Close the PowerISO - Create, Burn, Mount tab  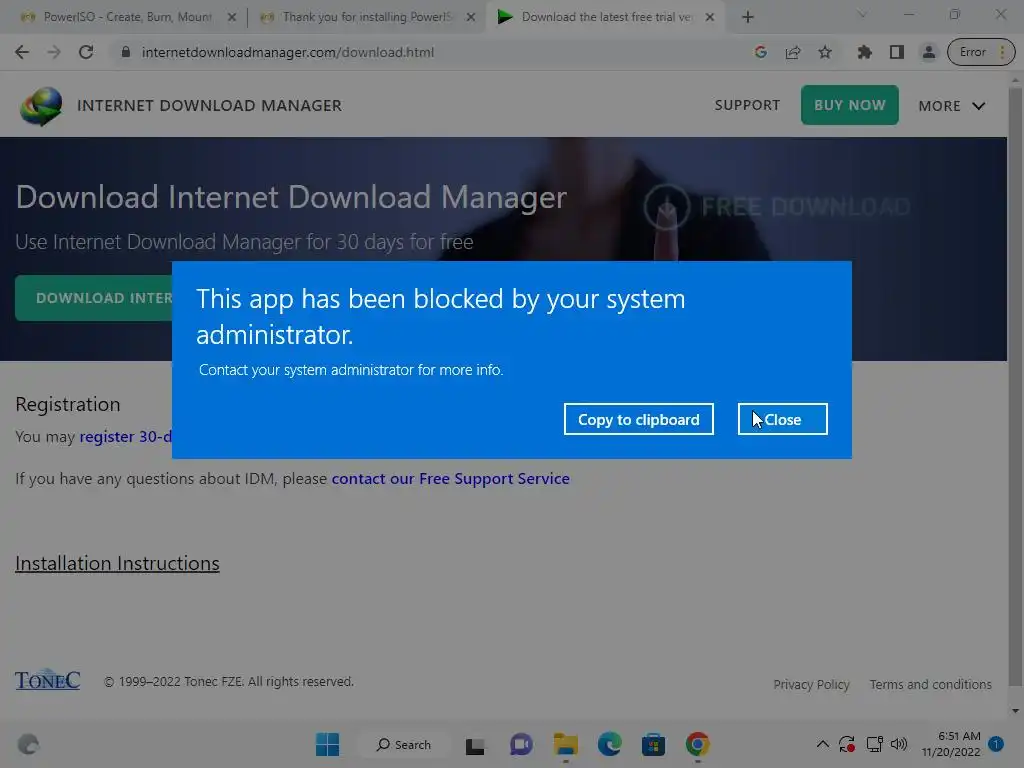click(x=232, y=18)
